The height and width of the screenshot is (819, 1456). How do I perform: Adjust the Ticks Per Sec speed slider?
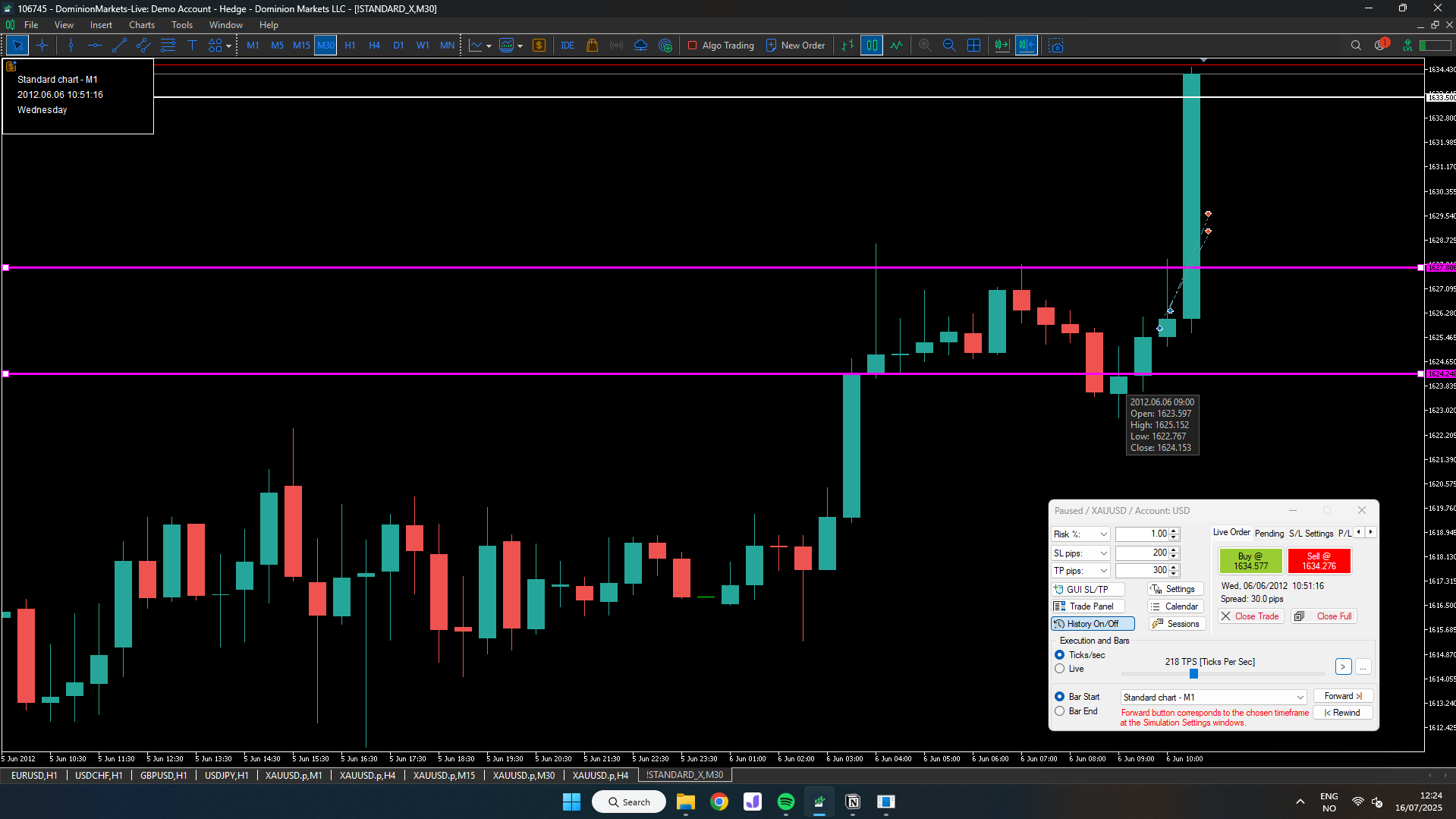click(x=1193, y=674)
